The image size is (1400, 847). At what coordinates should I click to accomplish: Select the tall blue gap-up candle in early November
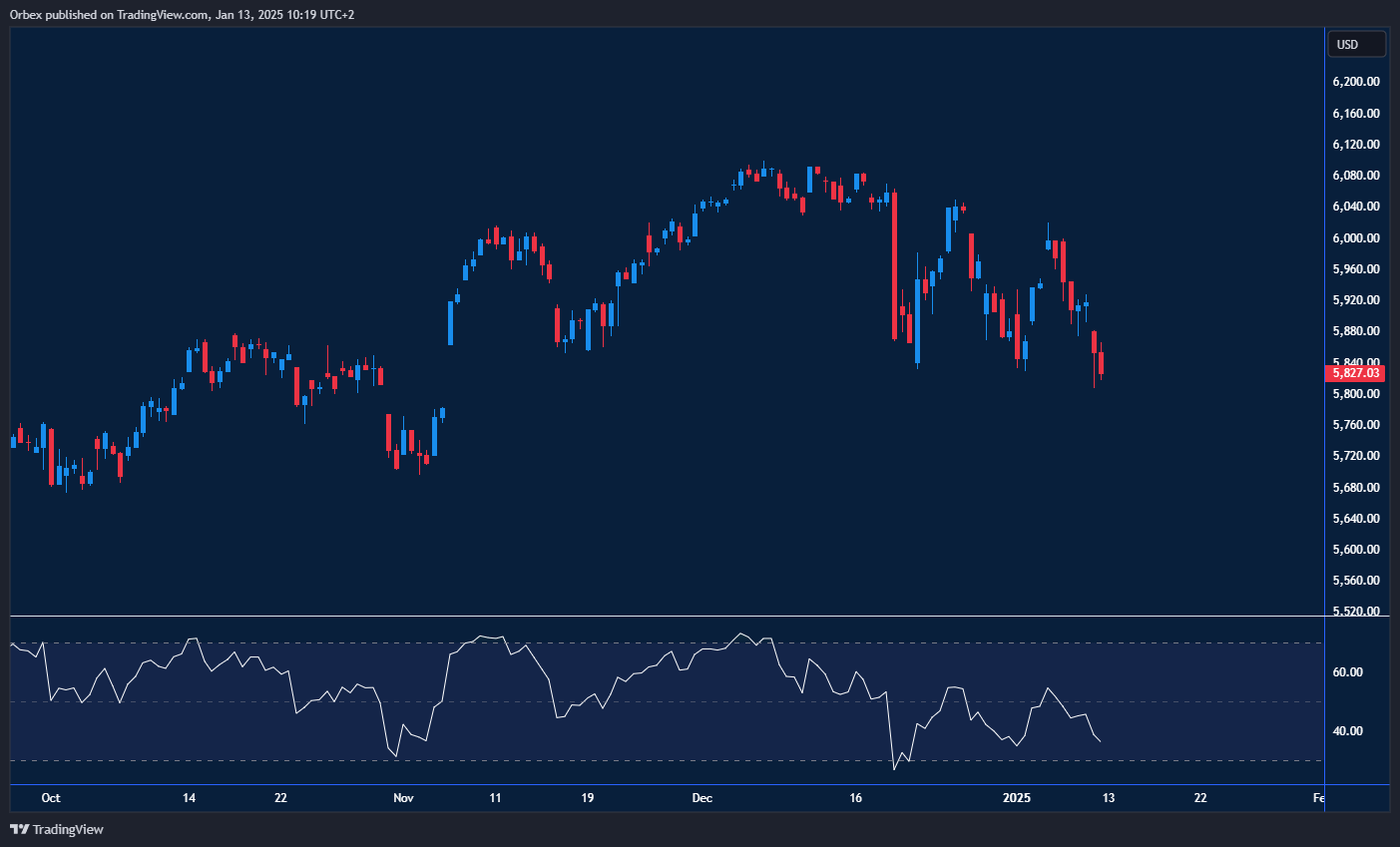451,322
